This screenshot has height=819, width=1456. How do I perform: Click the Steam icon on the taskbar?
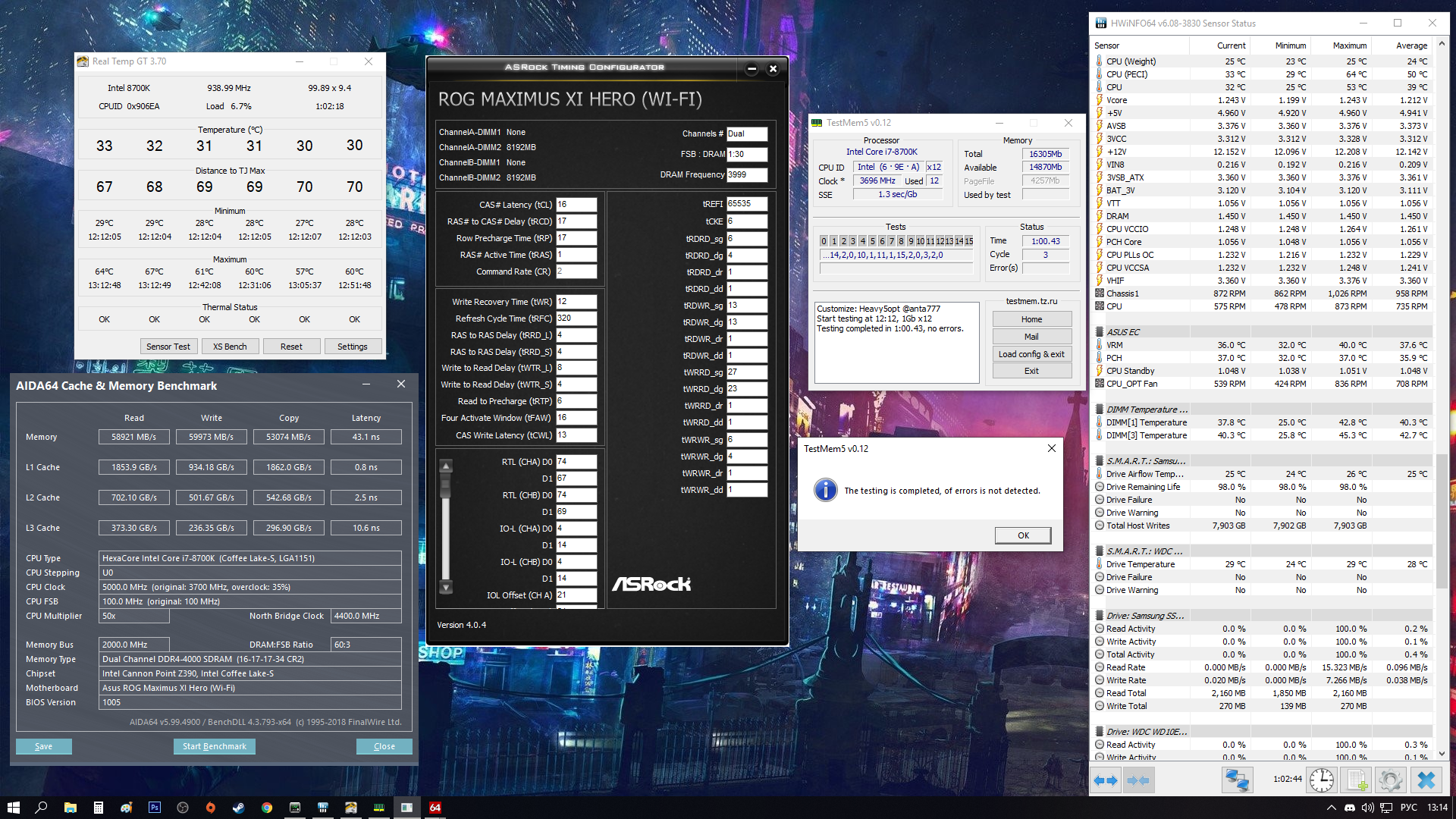click(238, 808)
